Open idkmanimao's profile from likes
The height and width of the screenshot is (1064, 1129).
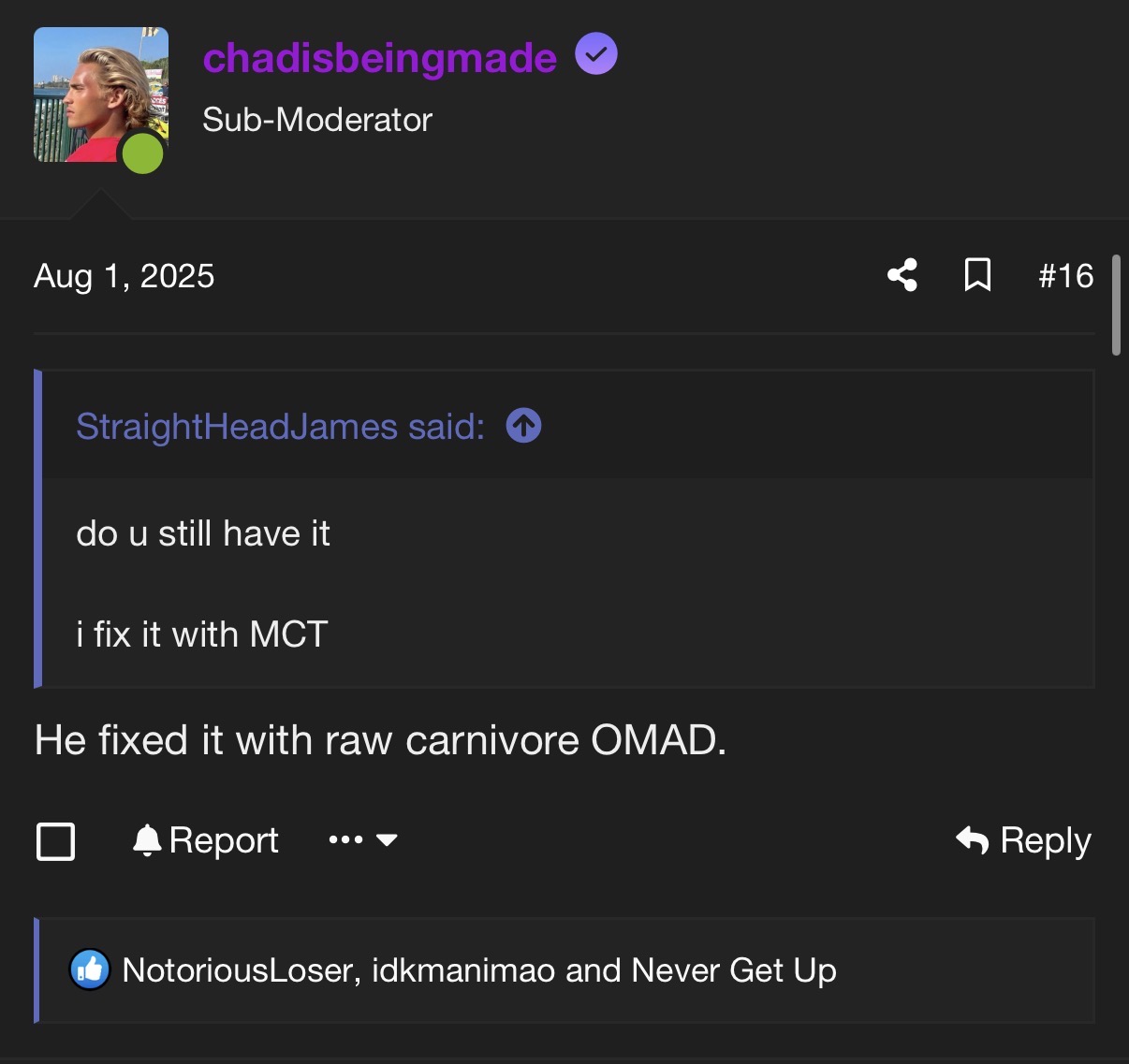pyautogui.click(x=463, y=970)
